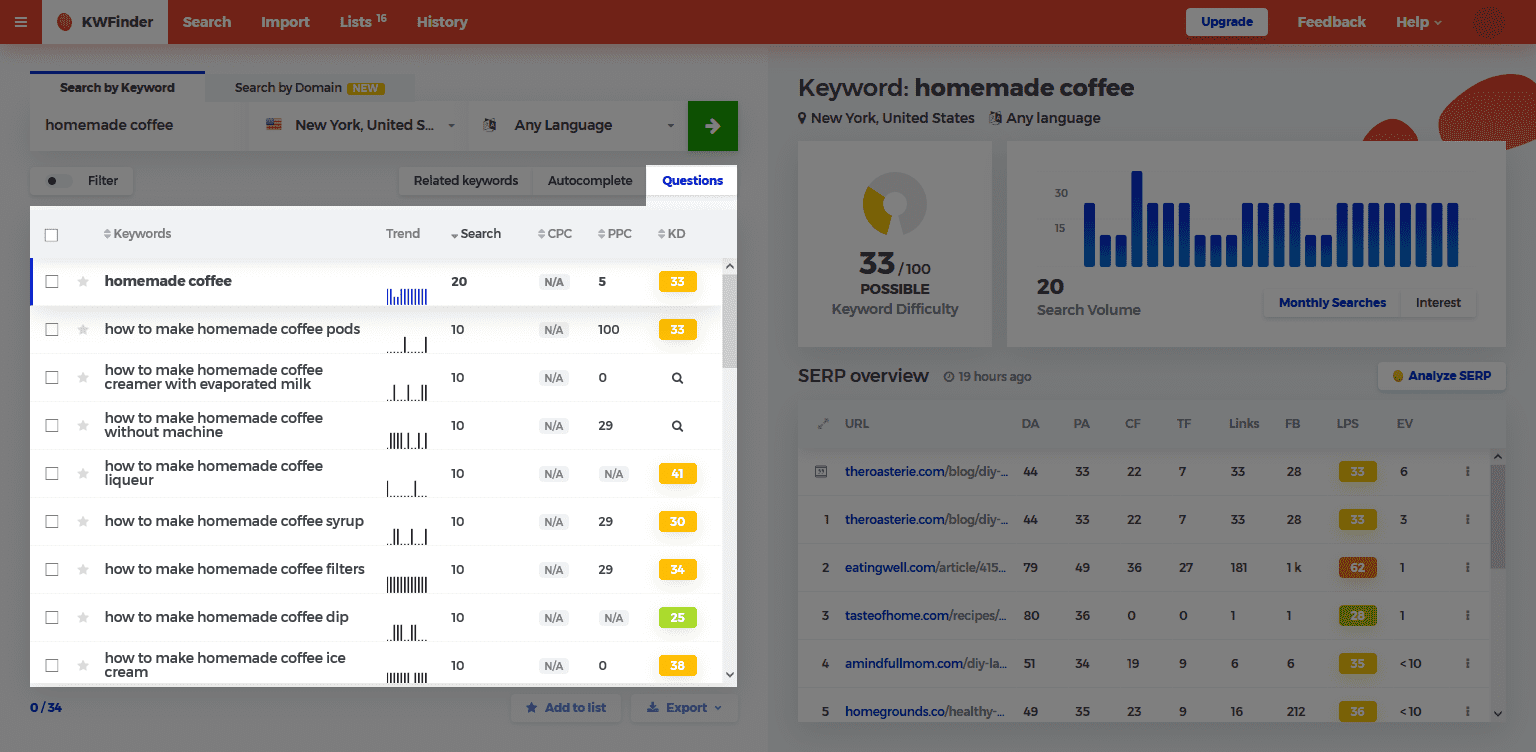Click the orange KD 33 badge for coffee pods
1536x752 pixels.
click(677, 330)
